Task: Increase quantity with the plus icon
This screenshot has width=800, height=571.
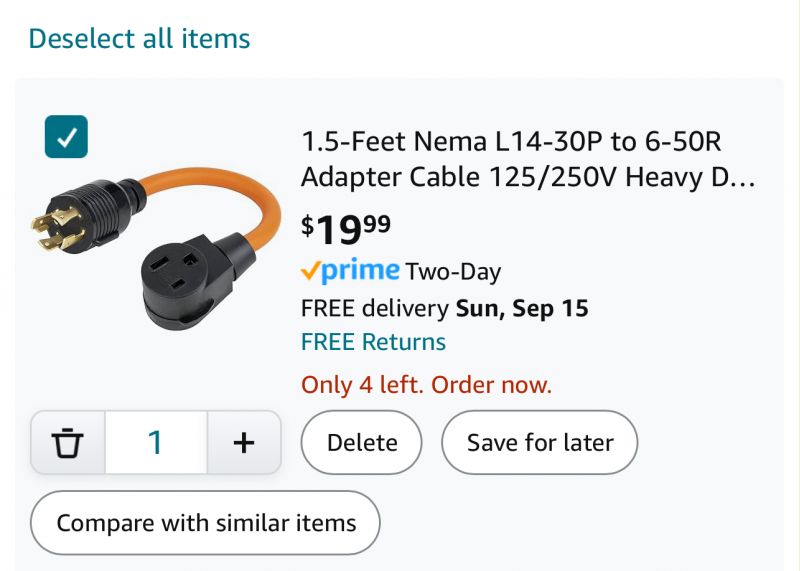Action: pyautogui.click(x=244, y=442)
